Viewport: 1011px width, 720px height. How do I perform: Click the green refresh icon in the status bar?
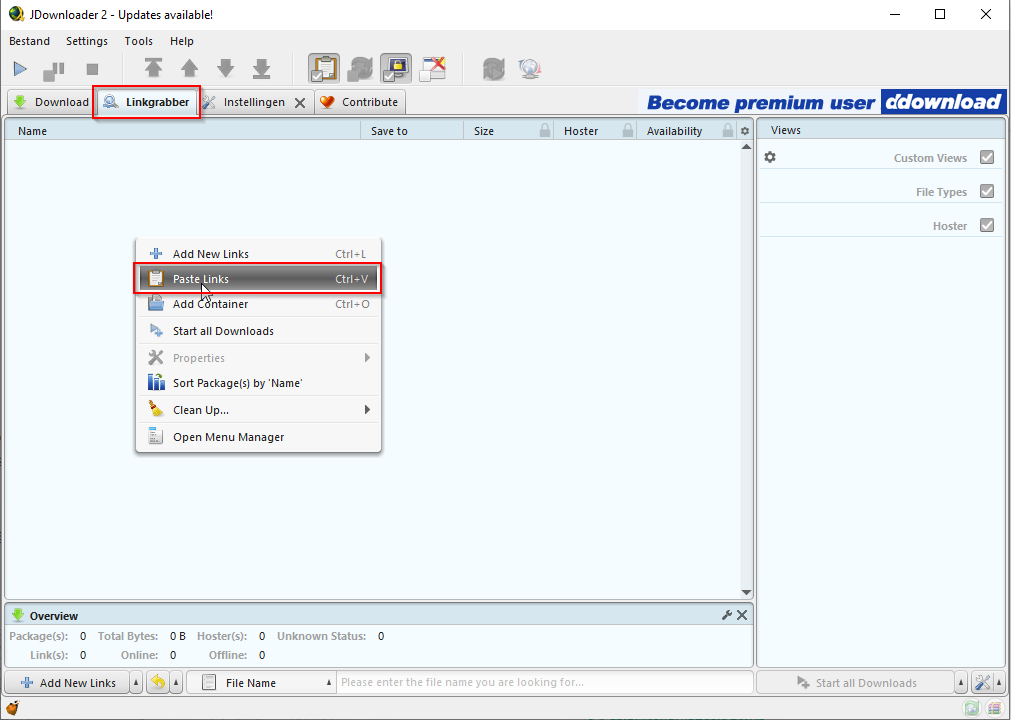click(x=972, y=708)
